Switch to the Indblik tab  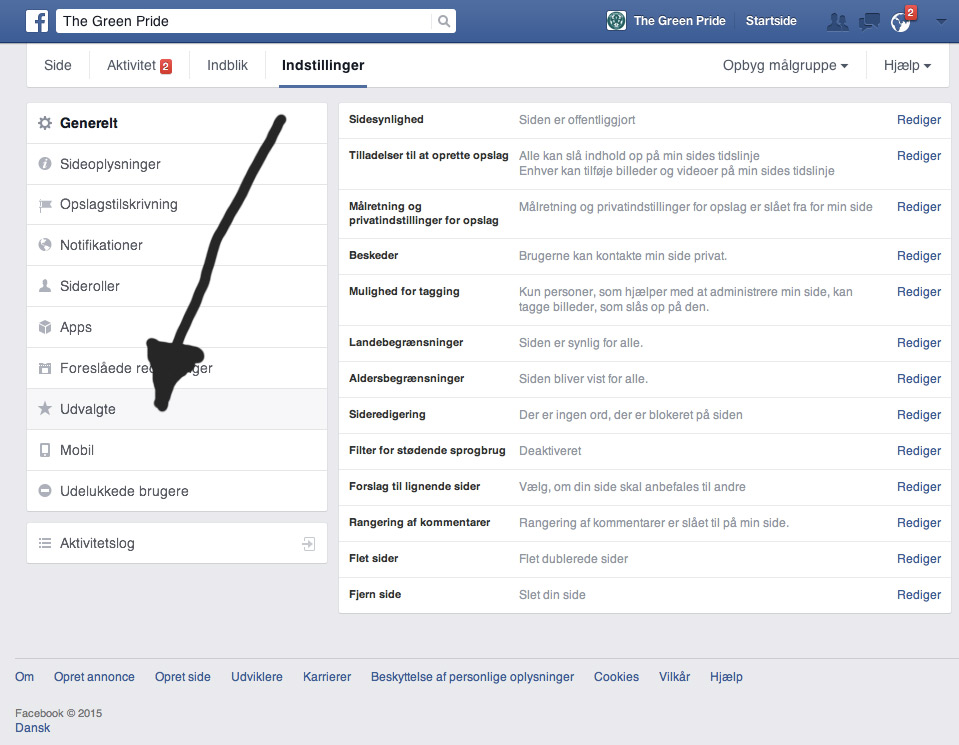[227, 66]
